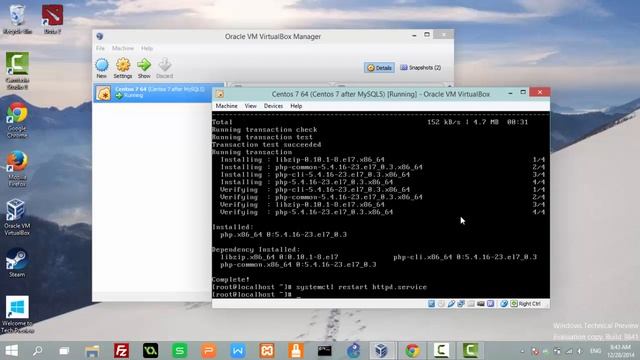This screenshot has height=360, width=640.
Task: Open Mozilla Firefox desktop shortcut
Action: (x=17, y=168)
